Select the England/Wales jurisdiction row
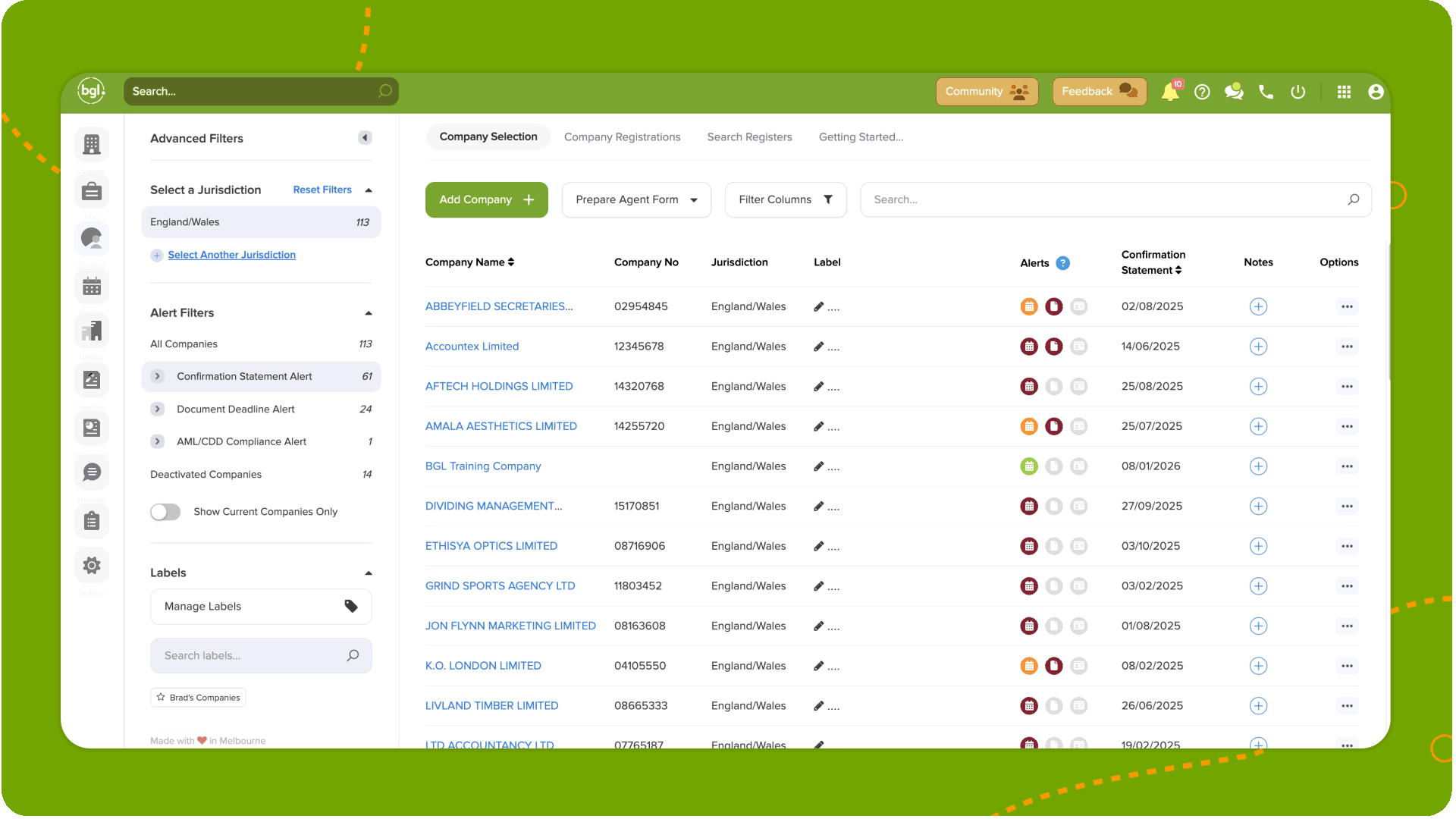 (261, 222)
